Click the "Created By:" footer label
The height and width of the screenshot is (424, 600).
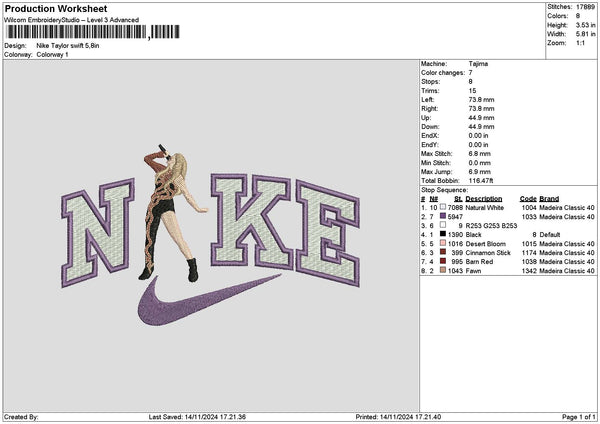pyautogui.click(x=21, y=417)
